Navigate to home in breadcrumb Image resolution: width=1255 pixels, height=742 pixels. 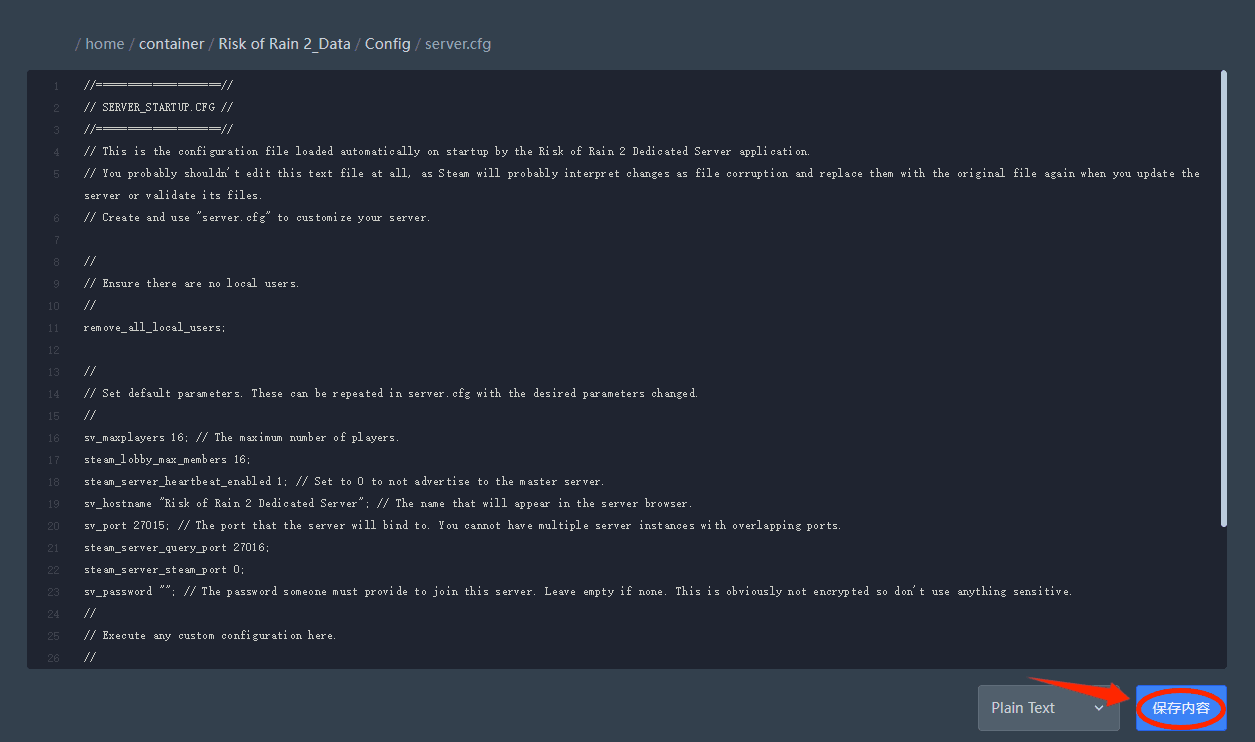[105, 44]
